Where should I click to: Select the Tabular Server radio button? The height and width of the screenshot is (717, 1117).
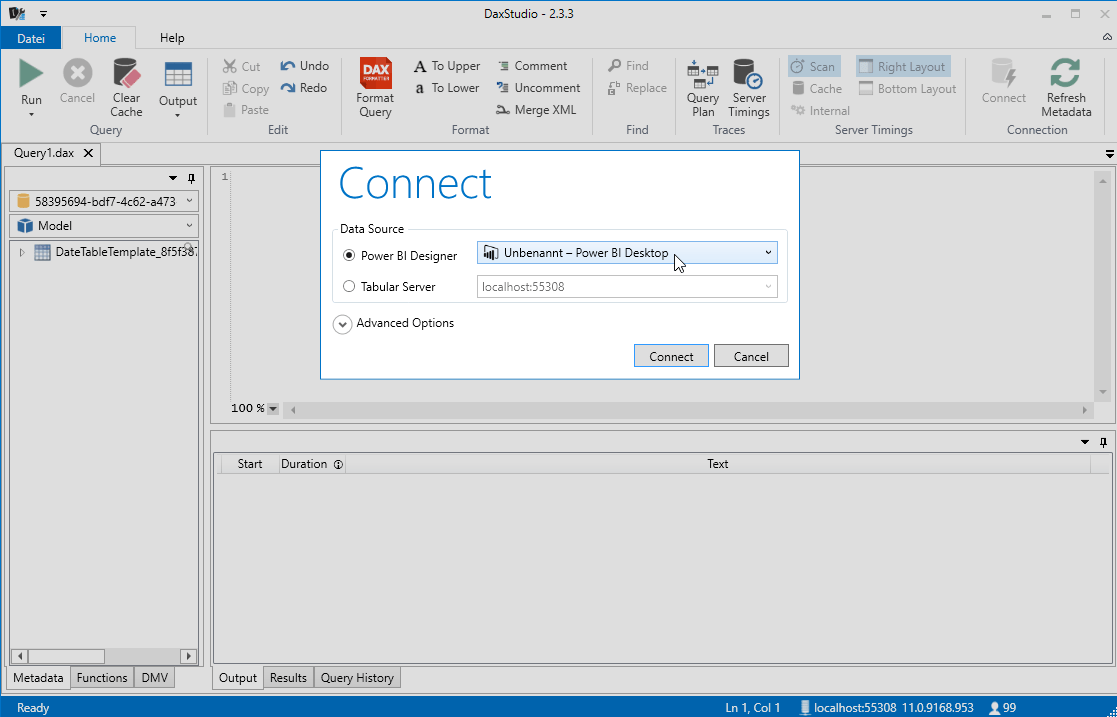tap(349, 287)
